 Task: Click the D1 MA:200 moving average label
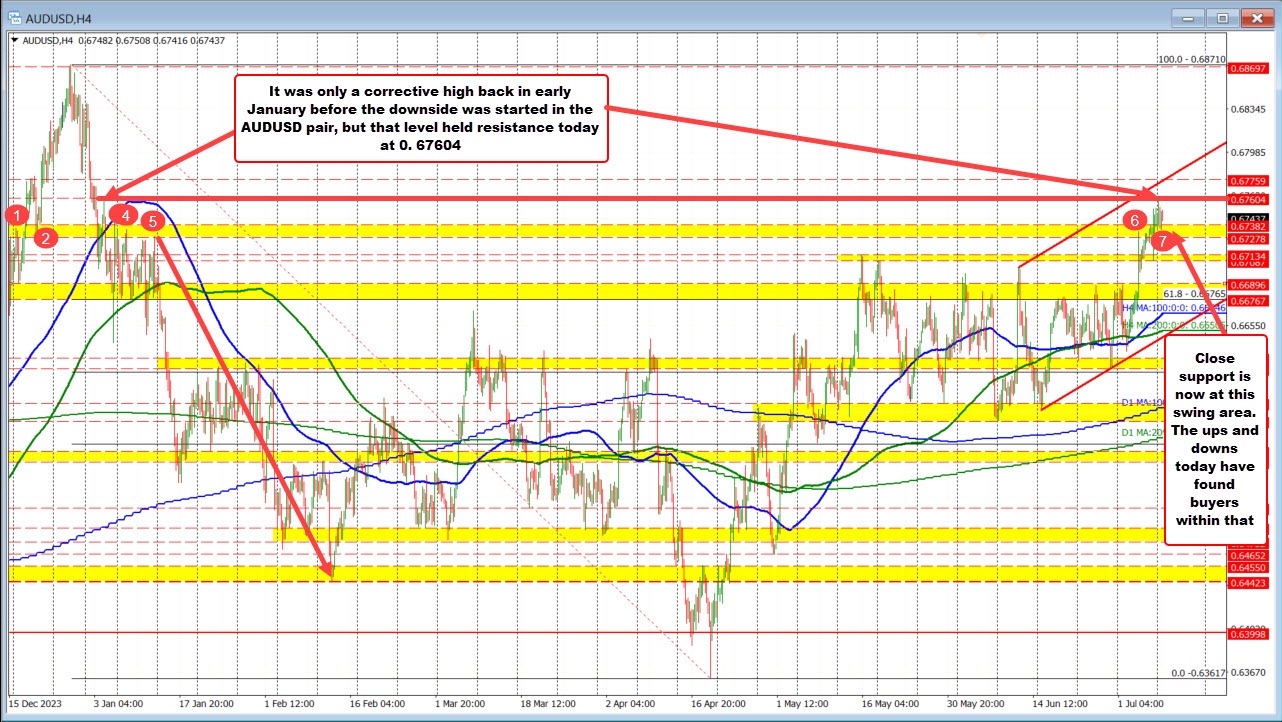(1140, 433)
